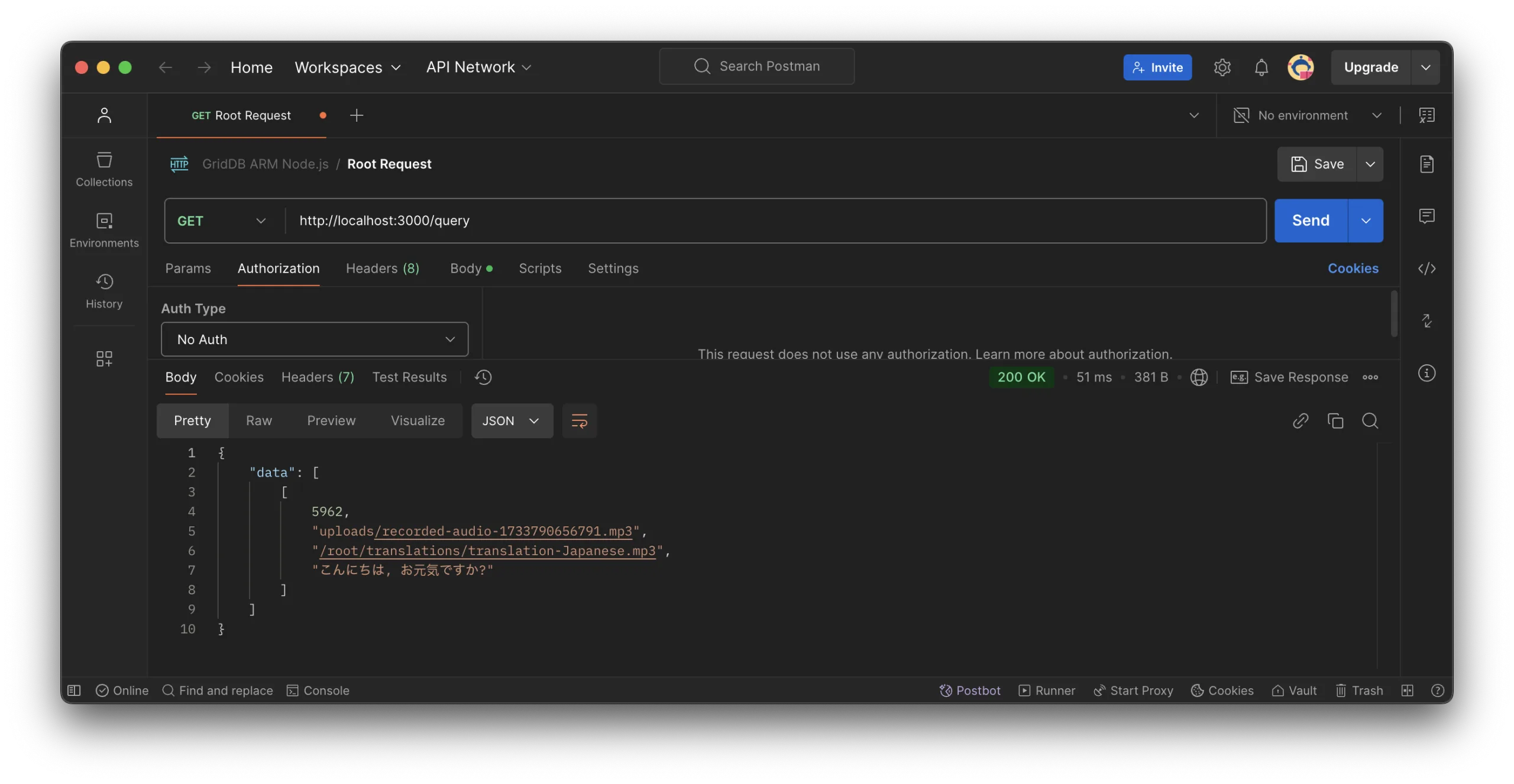Toggle the sidebar from the bottom-left icon
1514x784 pixels.
pyautogui.click(x=74, y=691)
